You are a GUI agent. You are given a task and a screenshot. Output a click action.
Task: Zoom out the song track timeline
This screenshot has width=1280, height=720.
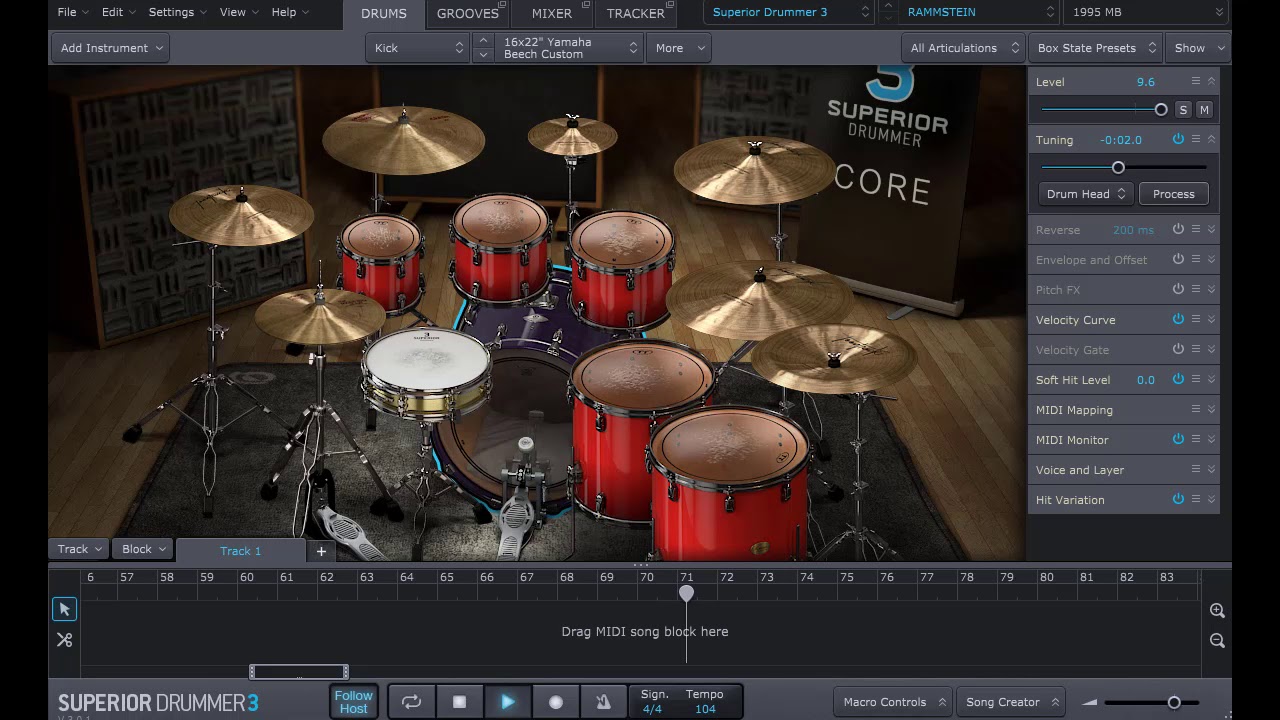point(1217,640)
